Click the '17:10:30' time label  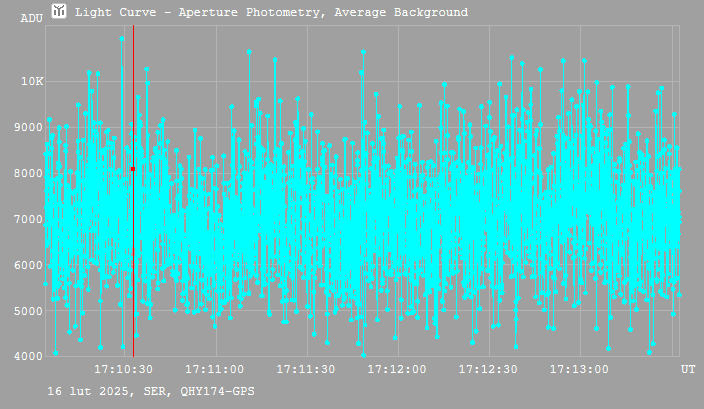123,369
